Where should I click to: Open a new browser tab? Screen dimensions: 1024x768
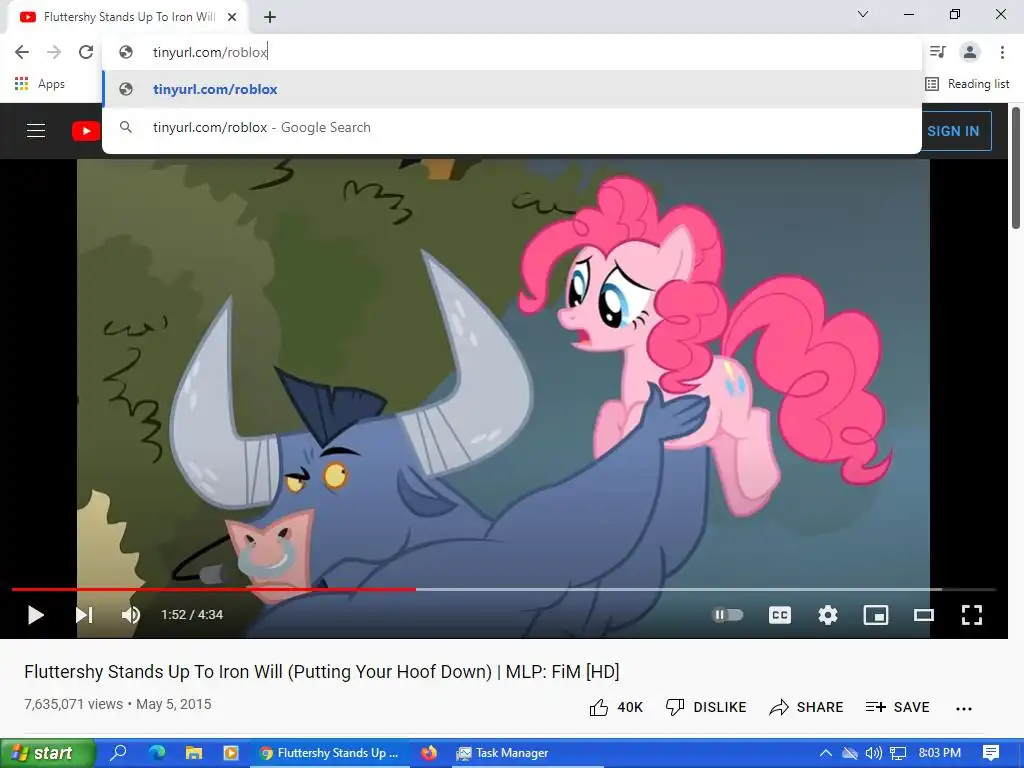click(x=270, y=17)
